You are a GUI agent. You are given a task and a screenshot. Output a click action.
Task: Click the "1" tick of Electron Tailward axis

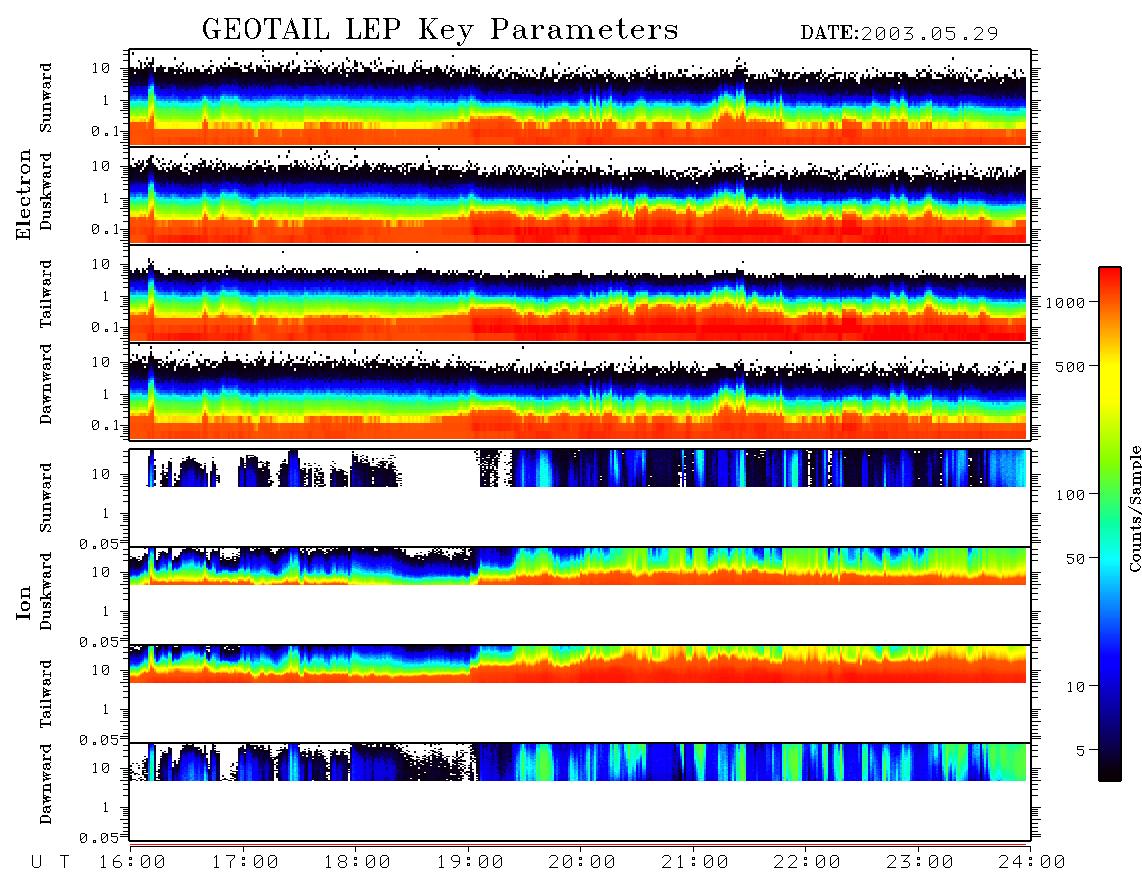(106, 296)
